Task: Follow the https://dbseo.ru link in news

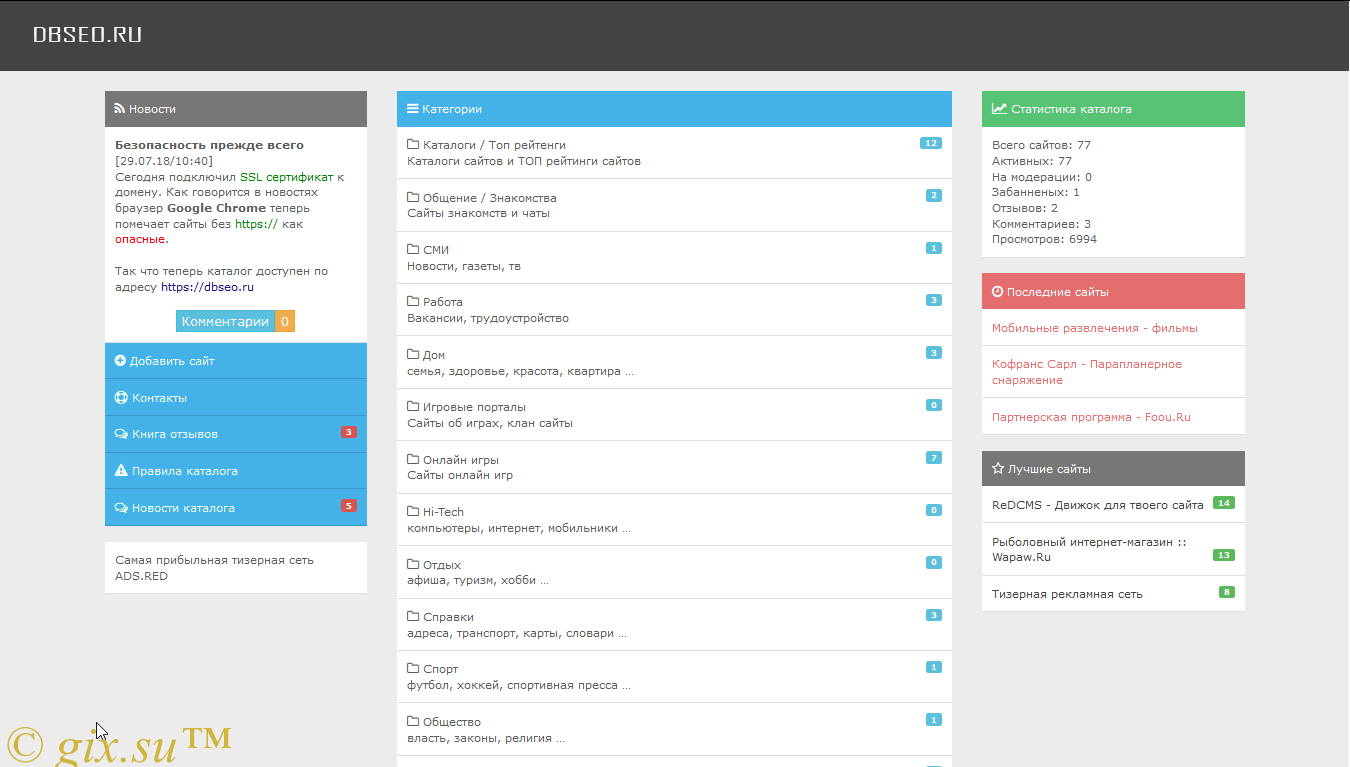Action: point(207,287)
